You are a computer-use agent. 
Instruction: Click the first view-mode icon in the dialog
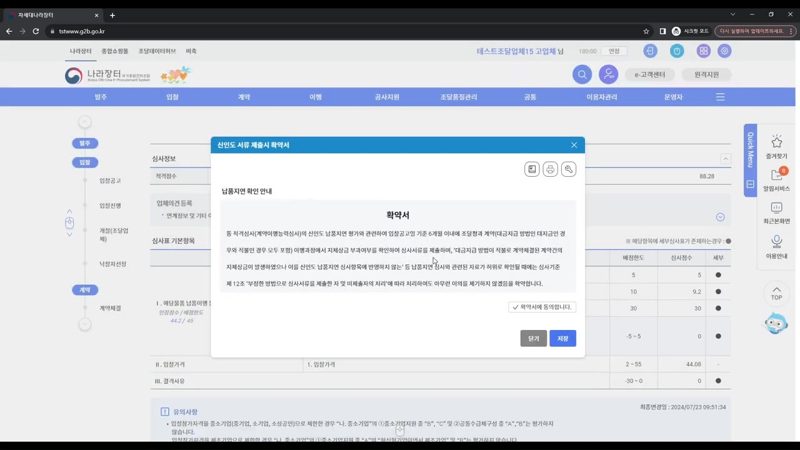point(532,169)
